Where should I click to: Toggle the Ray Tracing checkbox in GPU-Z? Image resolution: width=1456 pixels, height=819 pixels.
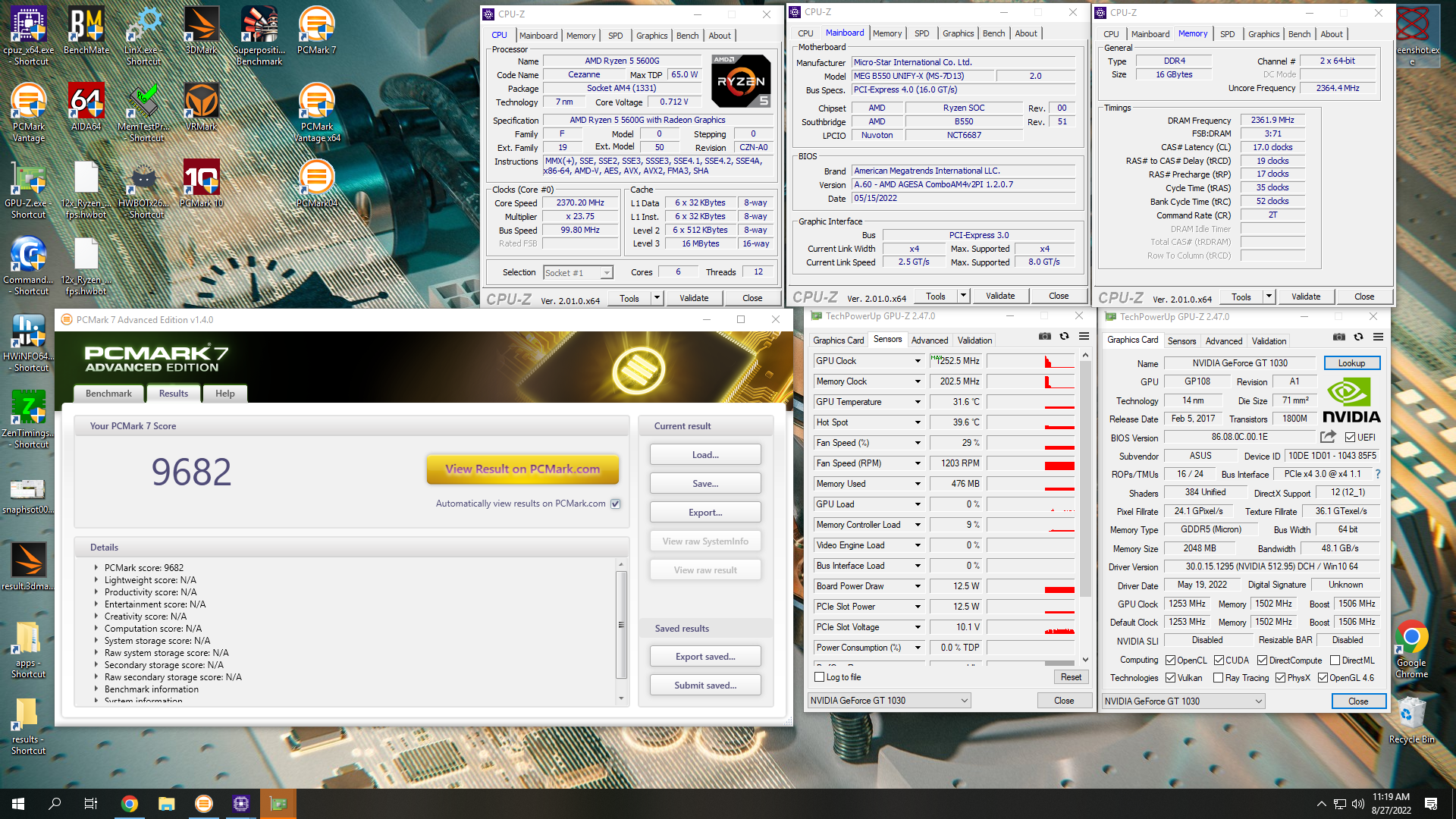coord(1218,678)
